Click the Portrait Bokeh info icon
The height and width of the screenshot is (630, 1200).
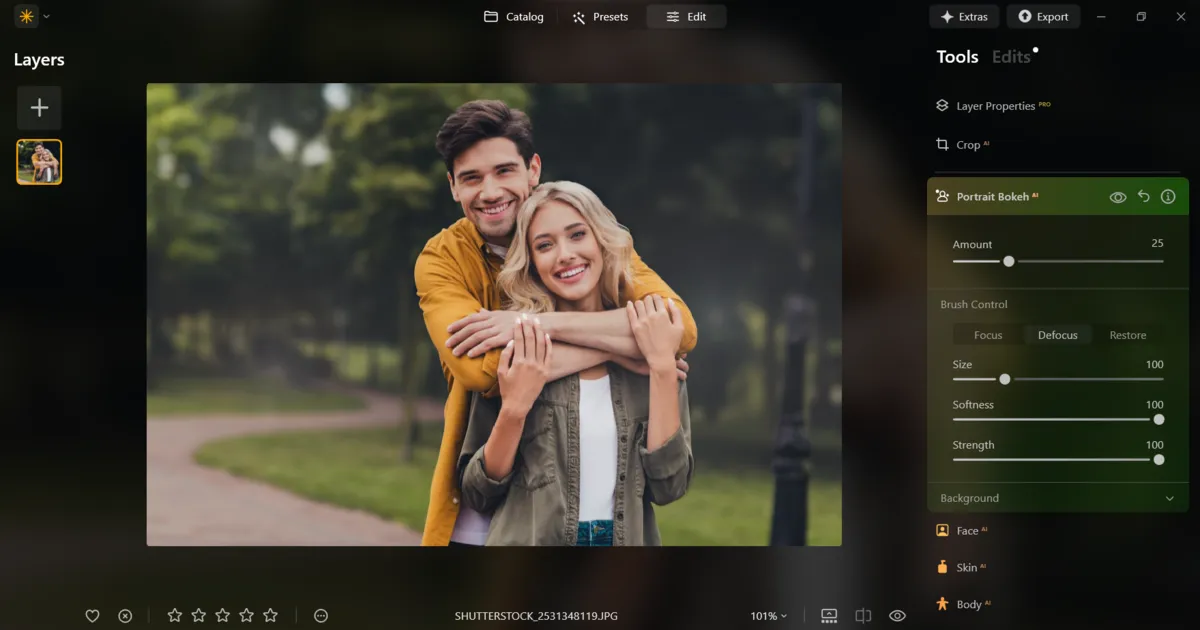coord(1167,196)
